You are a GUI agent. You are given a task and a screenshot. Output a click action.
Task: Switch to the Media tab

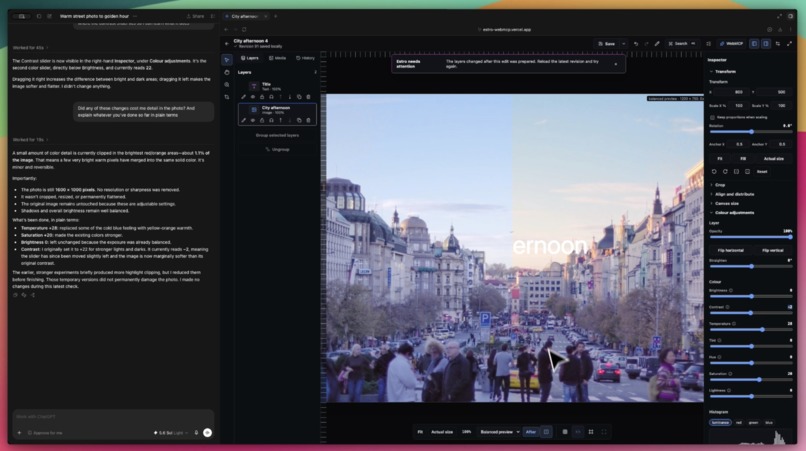pyautogui.click(x=278, y=58)
